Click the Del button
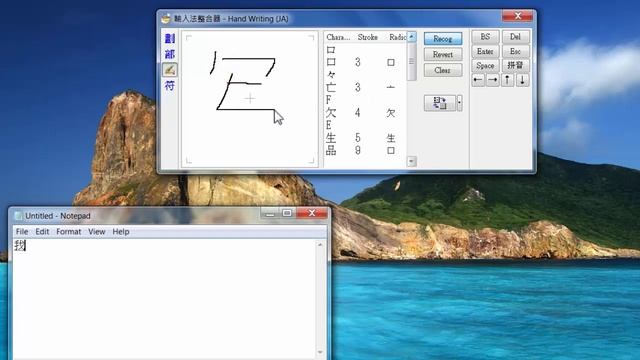Screen dimensions: 640x360 516,37
